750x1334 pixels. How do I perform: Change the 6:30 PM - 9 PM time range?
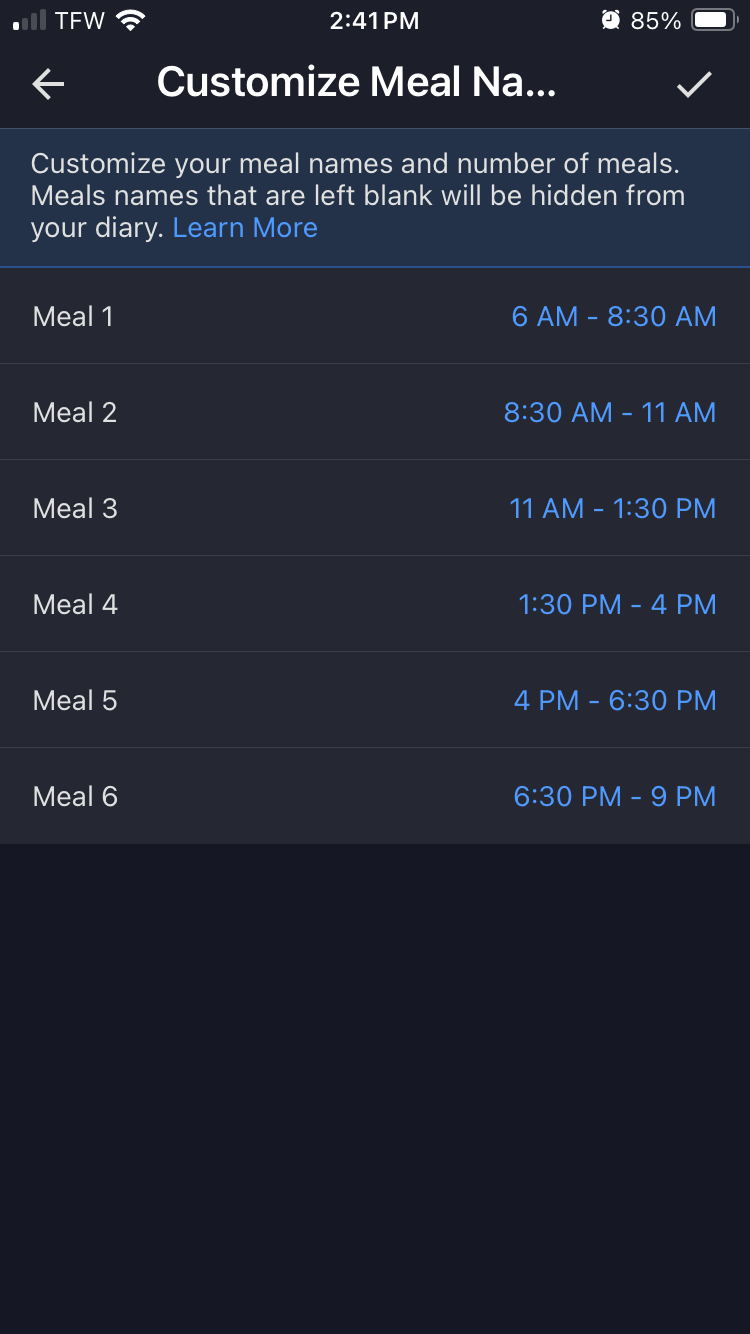pyautogui.click(x=615, y=797)
